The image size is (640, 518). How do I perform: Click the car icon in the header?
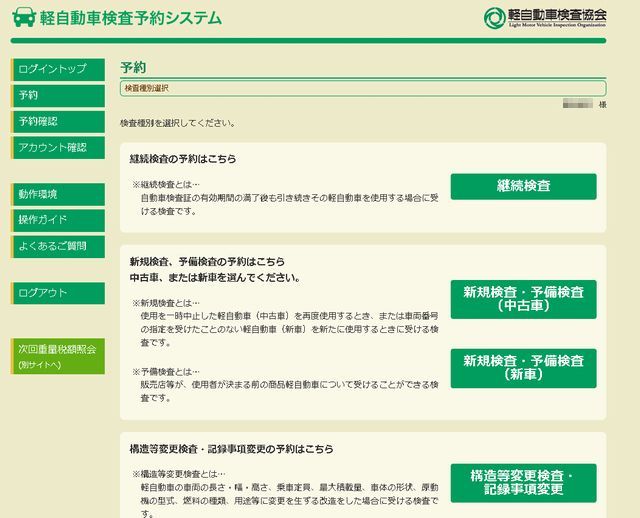(24, 17)
